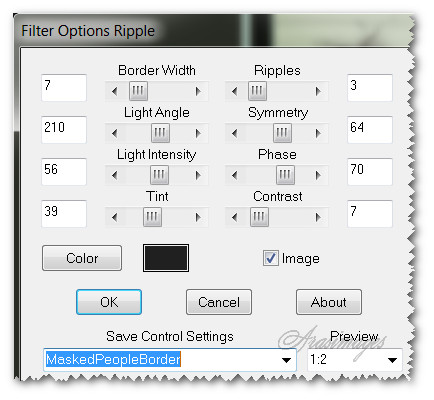The height and width of the screenshot is (400, 434).
Task: Click the Light Intensity right arrow
Action: (x=198, y=175)
